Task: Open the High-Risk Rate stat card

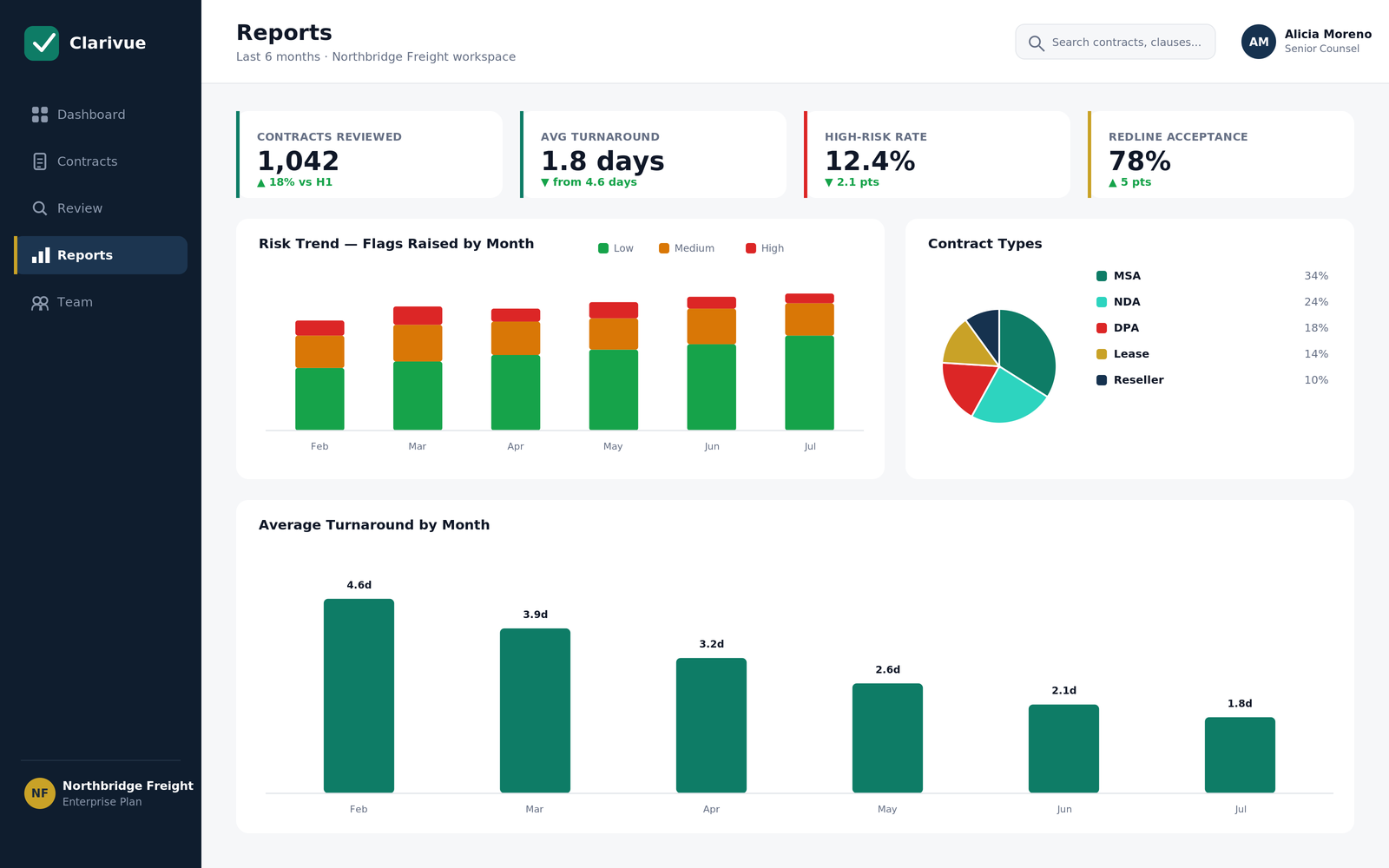Action: tap(937, 155)
